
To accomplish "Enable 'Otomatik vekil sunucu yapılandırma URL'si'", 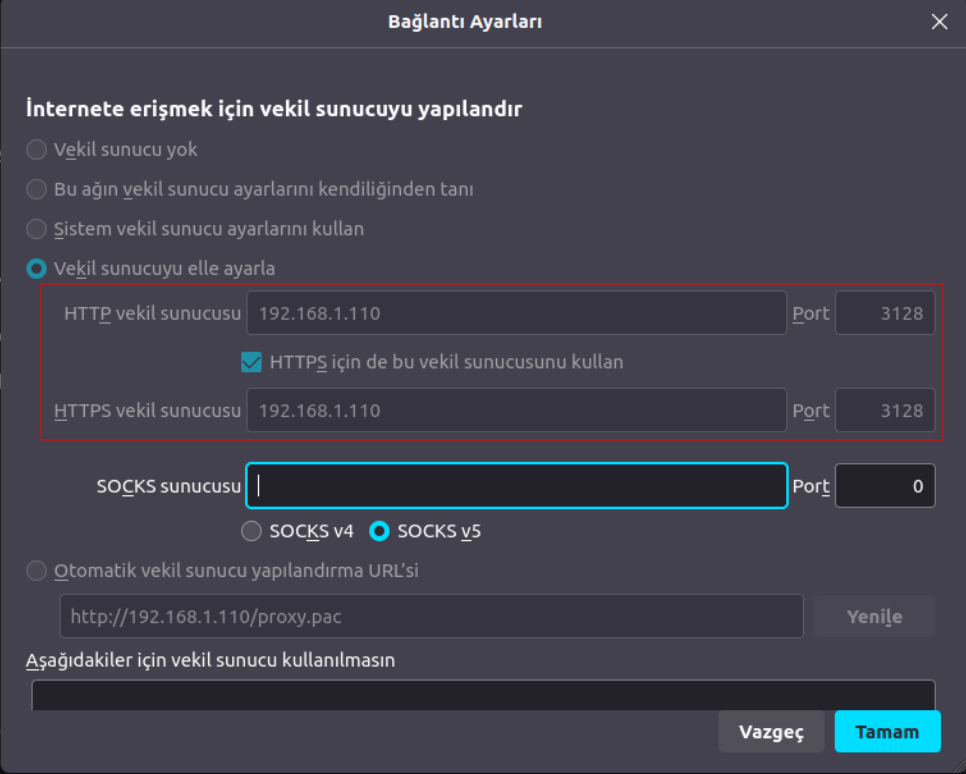I will pos(37,571).
